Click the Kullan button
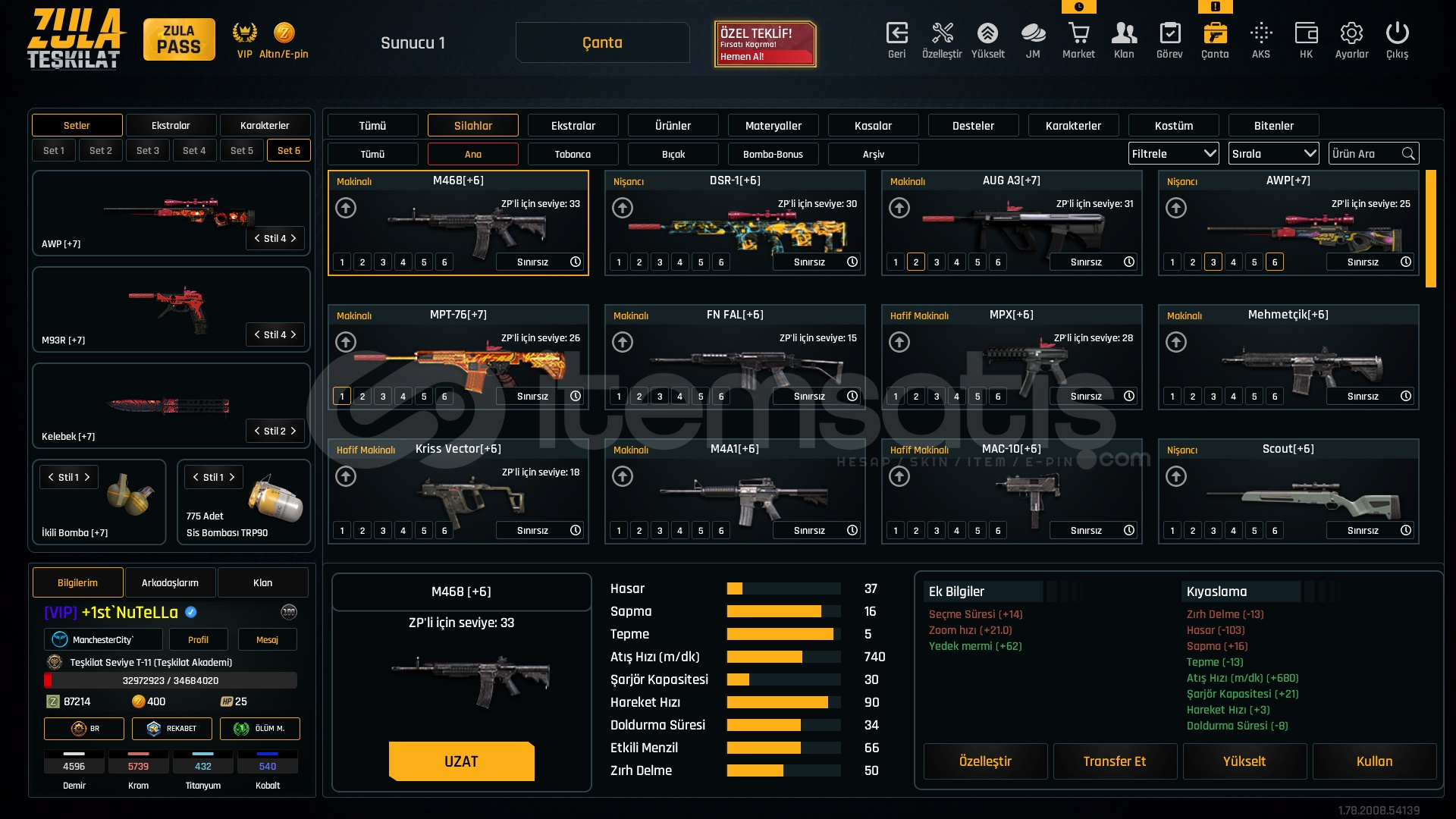 [1374, 761]
